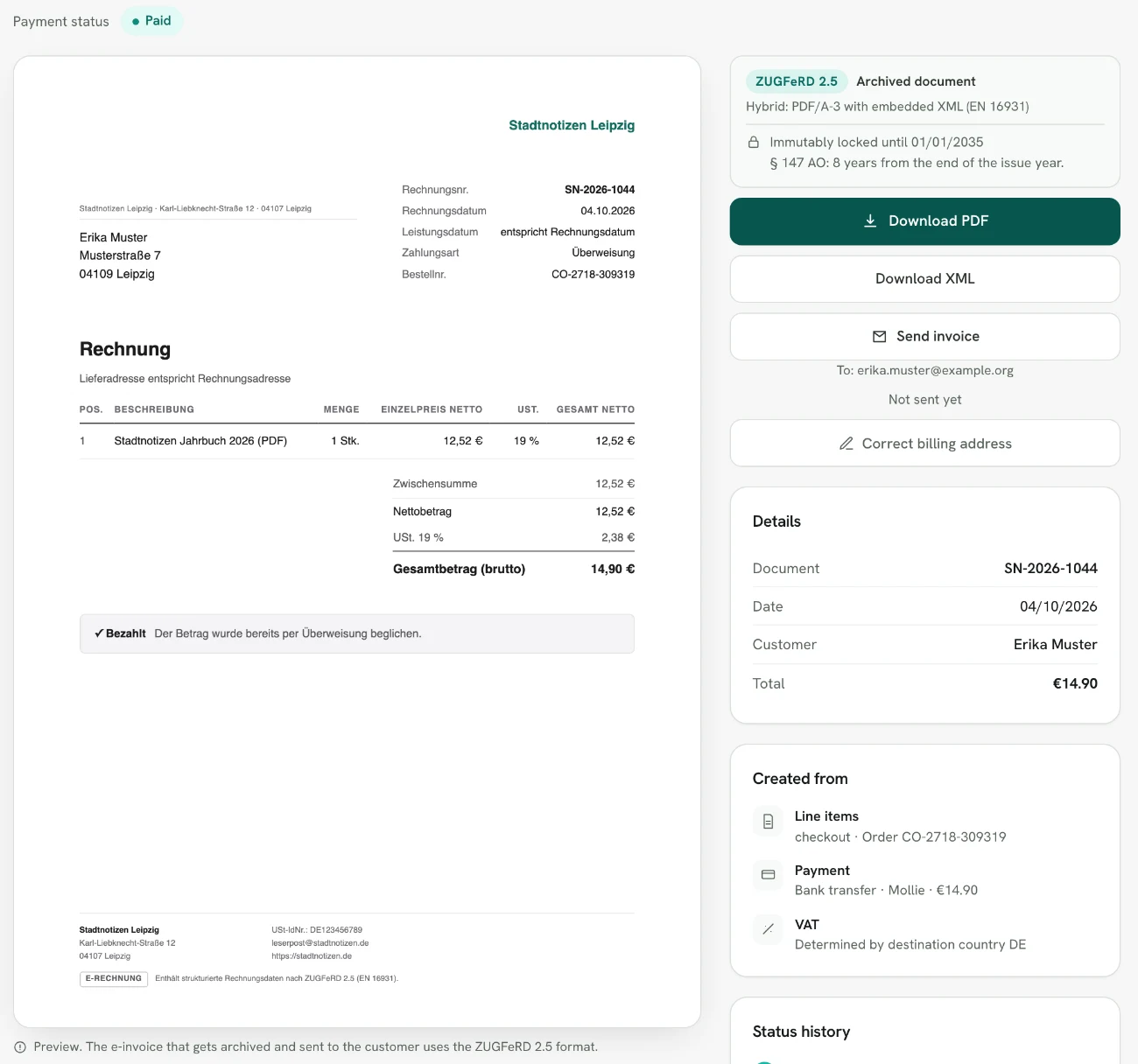The height and width of the screenshot is (1064, 1138).
Task: Click Correct billing address button
Action: pyautogui.click(x=924, y=444)
